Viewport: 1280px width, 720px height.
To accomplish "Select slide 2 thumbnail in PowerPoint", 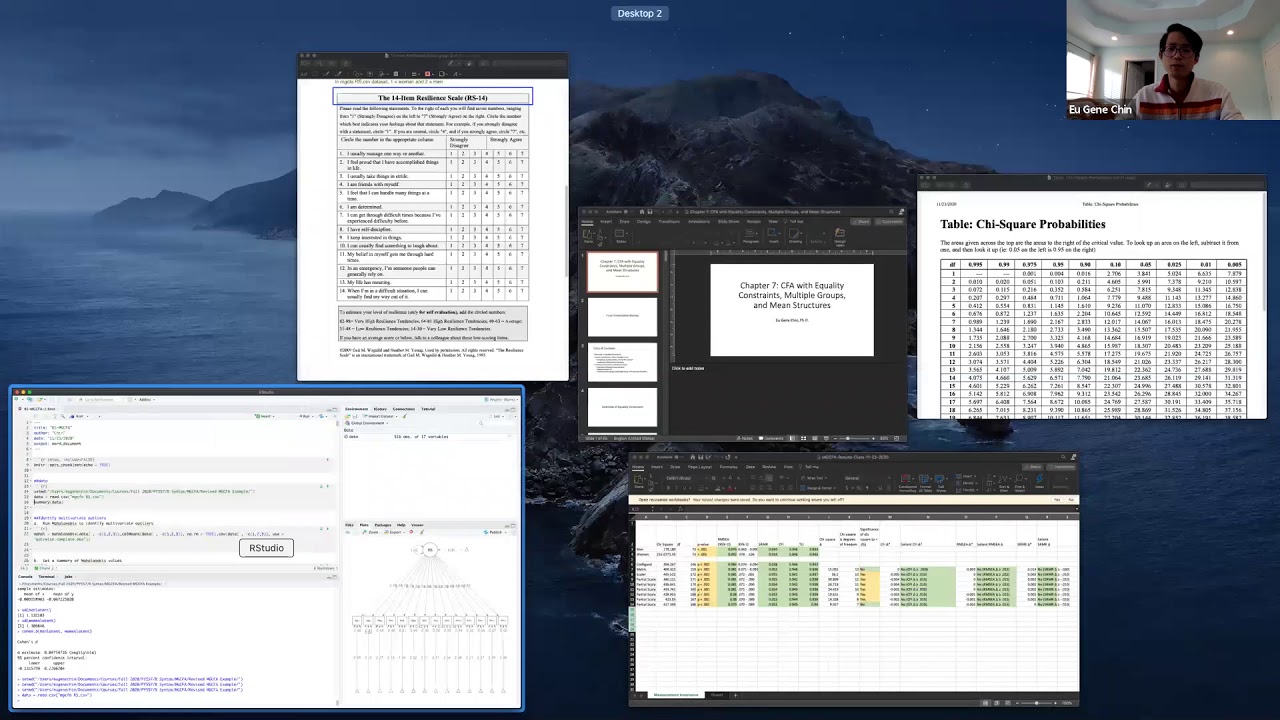I will click(622, 317).
